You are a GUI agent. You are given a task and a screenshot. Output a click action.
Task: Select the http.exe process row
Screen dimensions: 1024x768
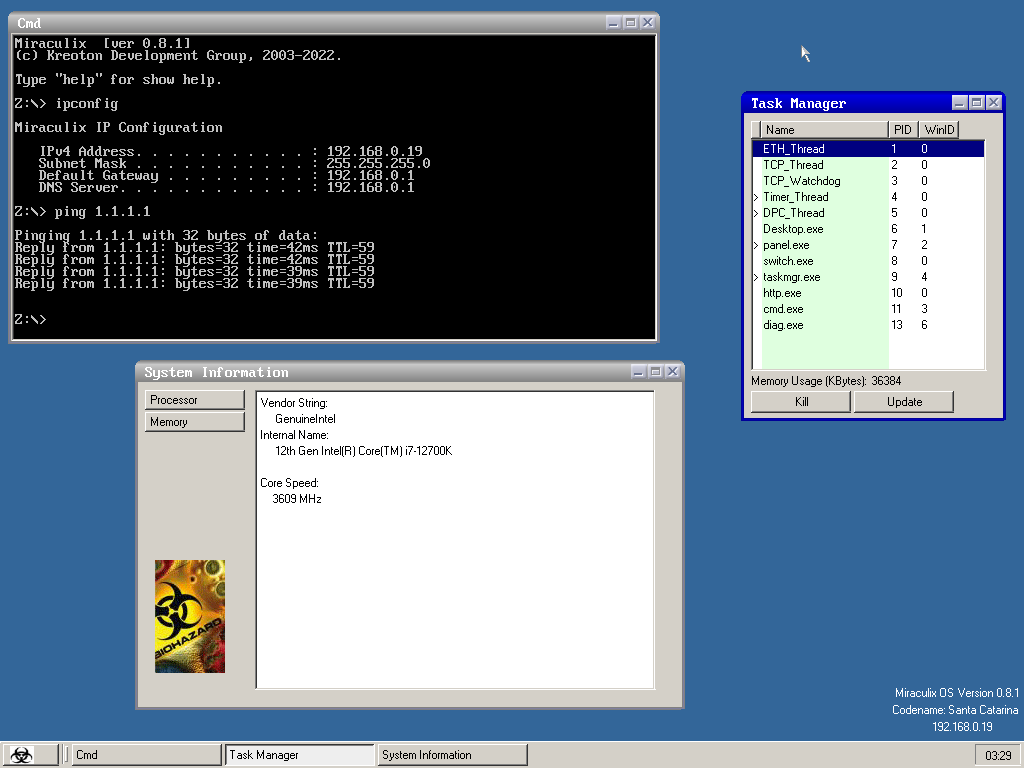click(x=782, y=293)
